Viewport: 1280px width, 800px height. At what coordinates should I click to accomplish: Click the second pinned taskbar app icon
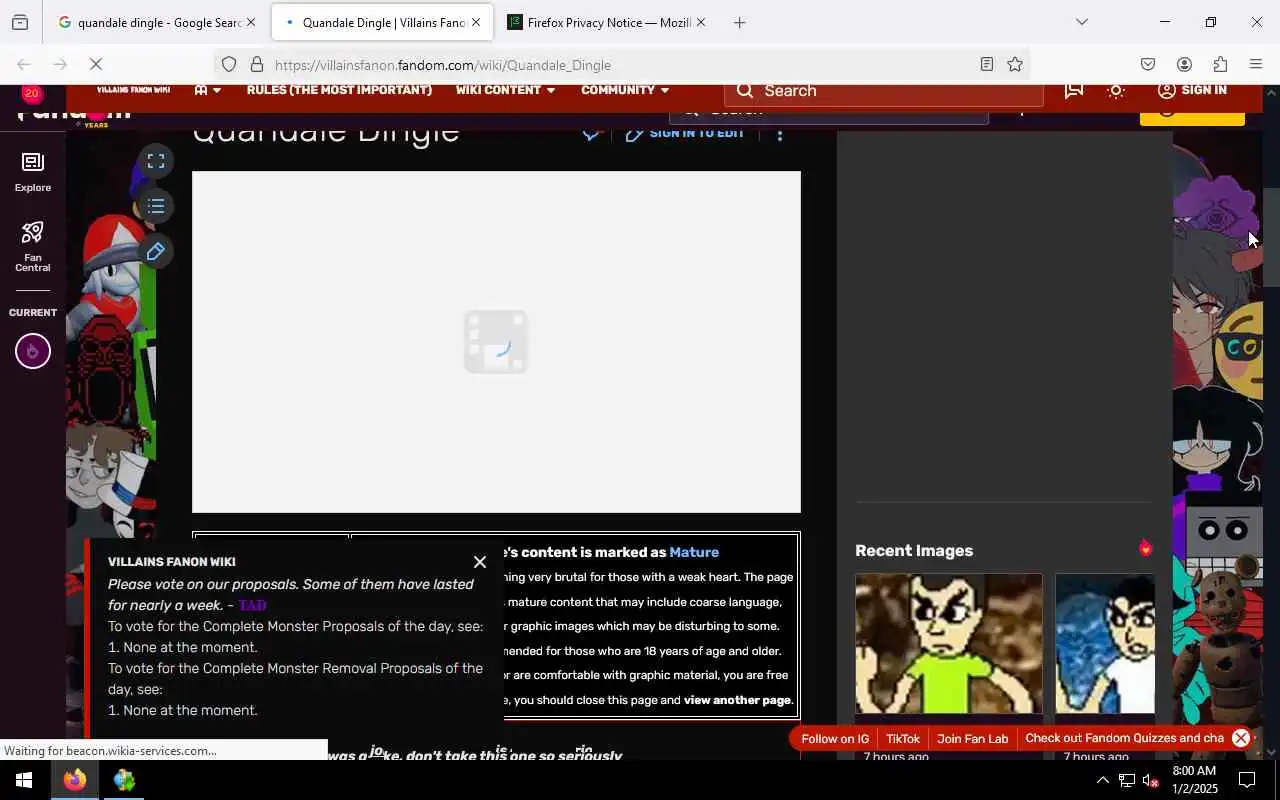pyautogui.click(x=124, y=780)
